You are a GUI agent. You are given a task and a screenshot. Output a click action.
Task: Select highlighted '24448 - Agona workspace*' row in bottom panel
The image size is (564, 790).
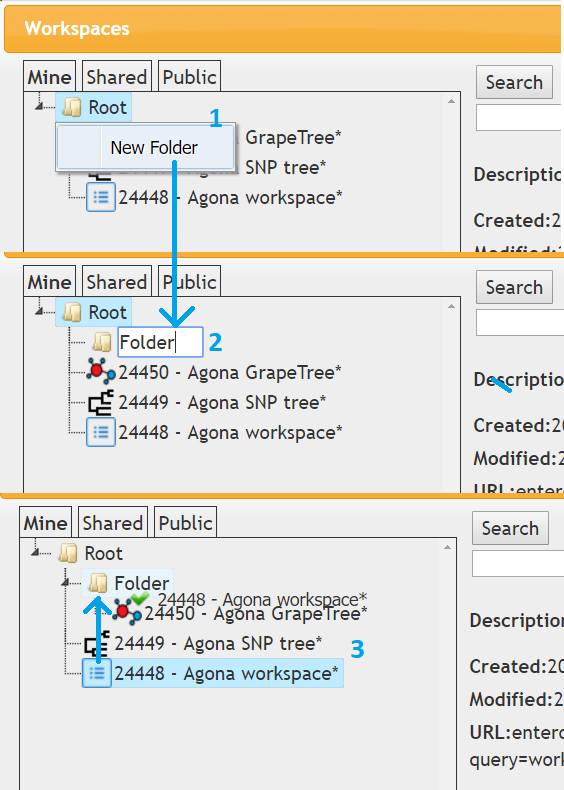pyautogui.click(x=213, y=673)
